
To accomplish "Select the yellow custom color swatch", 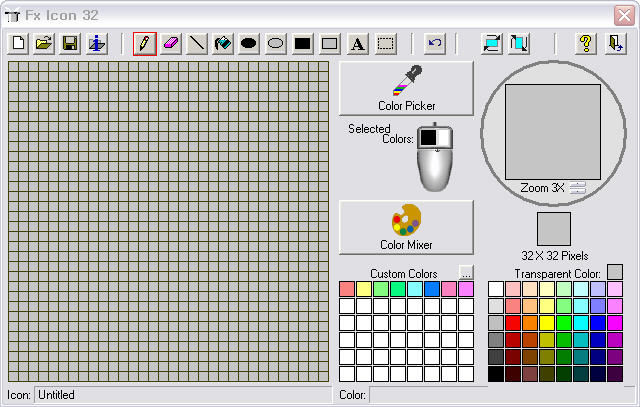I will [x=364, y=289].
